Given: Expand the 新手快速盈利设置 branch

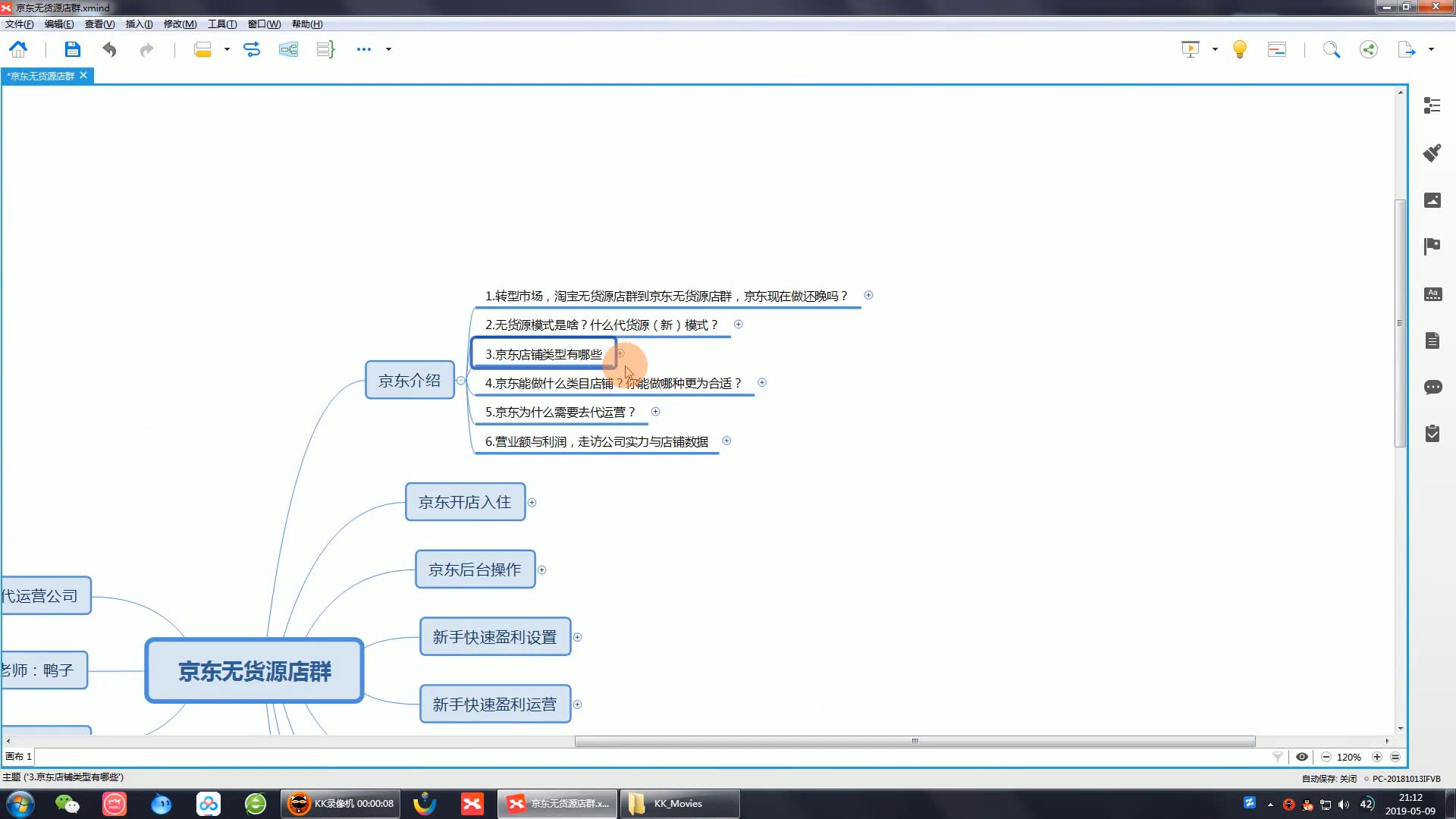Looking at the screenshot, I should (x=577, y=637).
